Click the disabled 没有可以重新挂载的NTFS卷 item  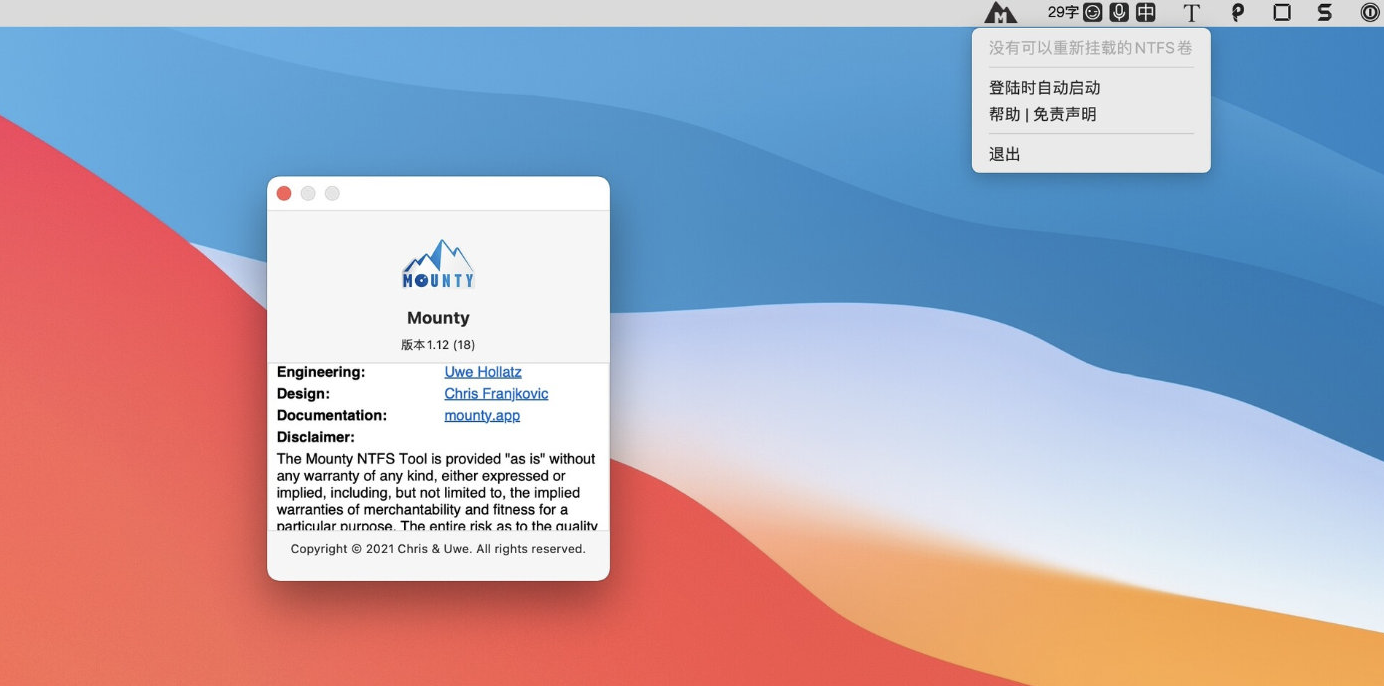(x=1091, y=47)
